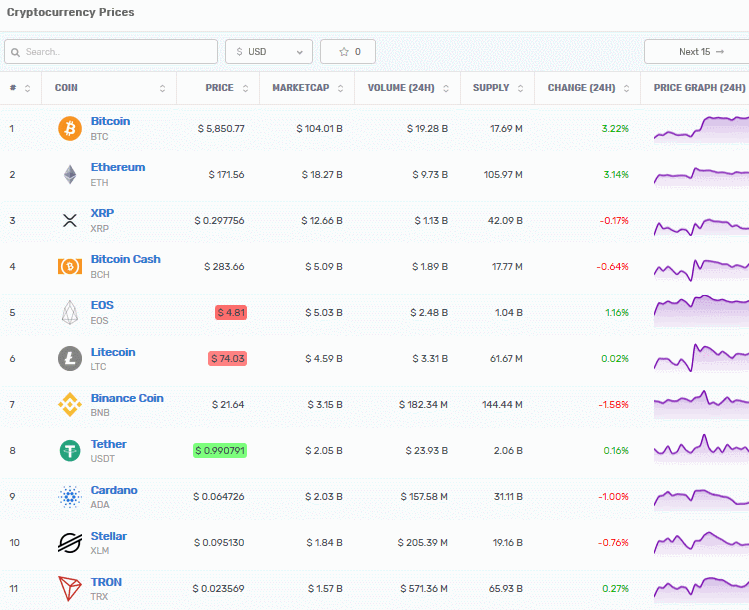749x610 pixels.
Task: Click the Ethereum diamond logo
Action: (x=70, y=174)
